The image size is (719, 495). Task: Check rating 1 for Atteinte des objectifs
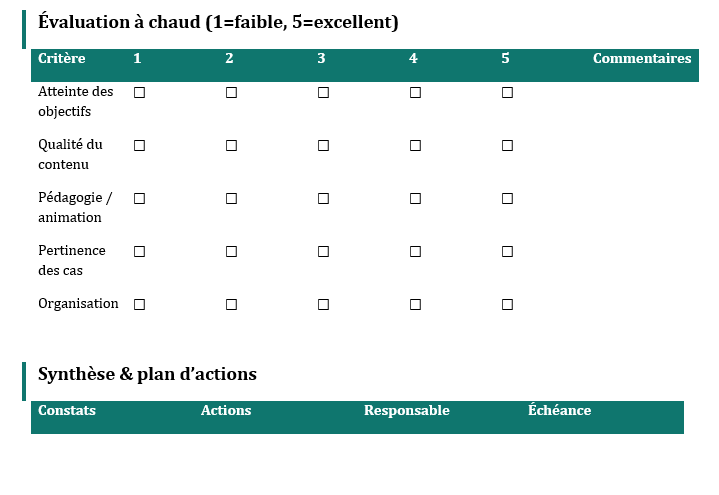pos(139,92)
